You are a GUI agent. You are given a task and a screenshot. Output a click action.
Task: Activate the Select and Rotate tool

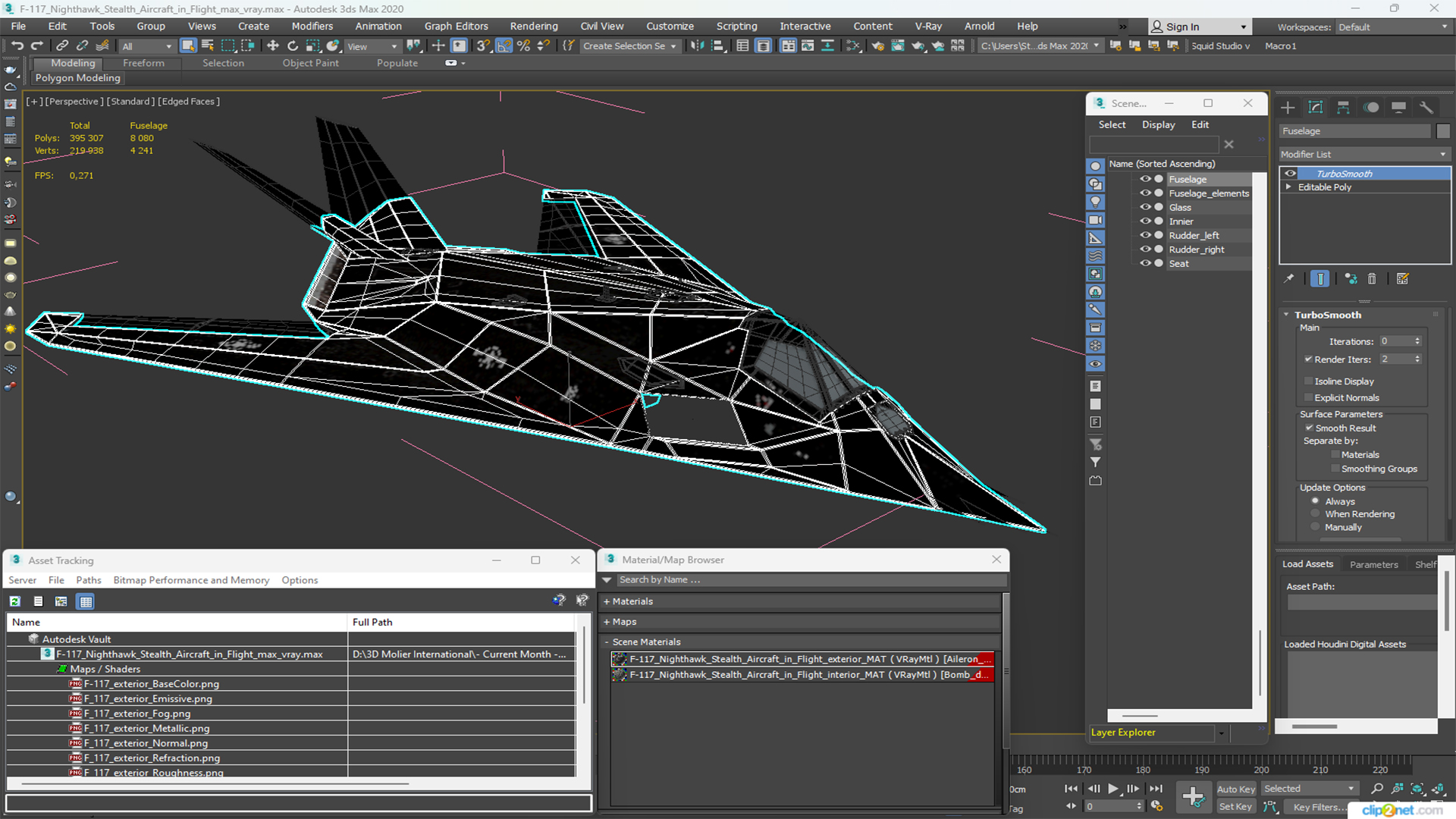point(293,45)
